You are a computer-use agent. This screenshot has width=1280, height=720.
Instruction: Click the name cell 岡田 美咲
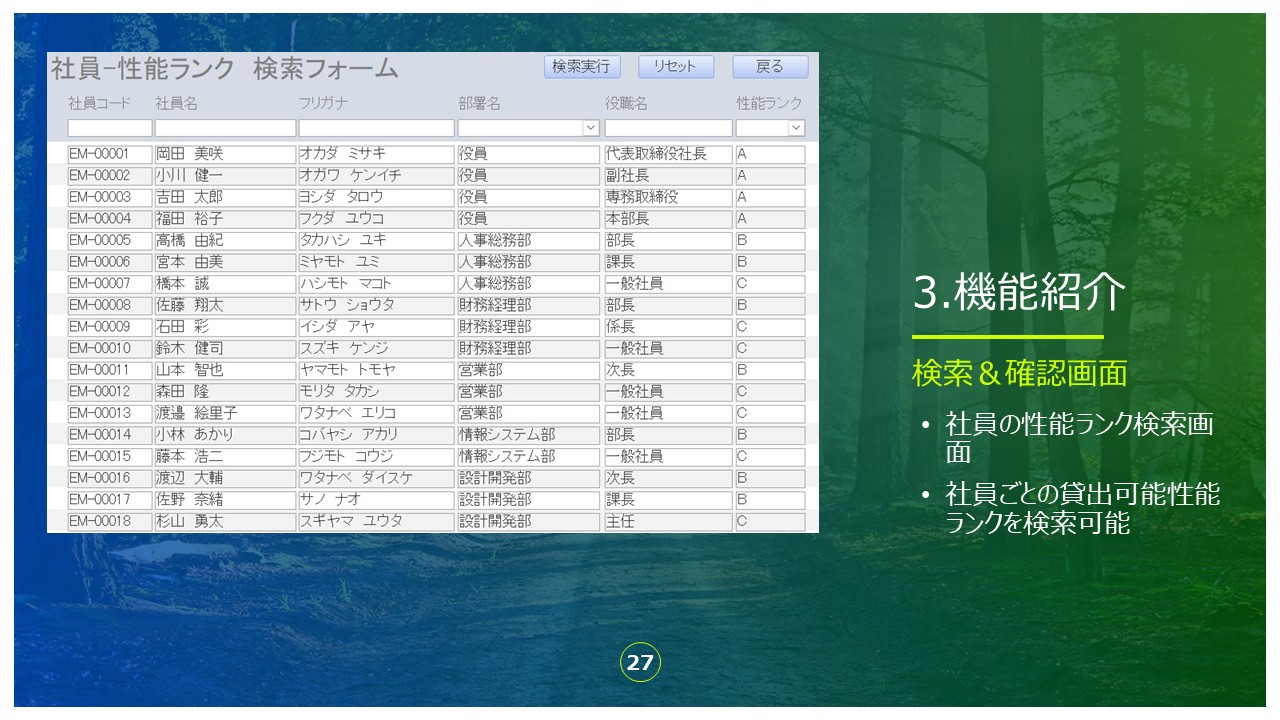click(225, 154)
